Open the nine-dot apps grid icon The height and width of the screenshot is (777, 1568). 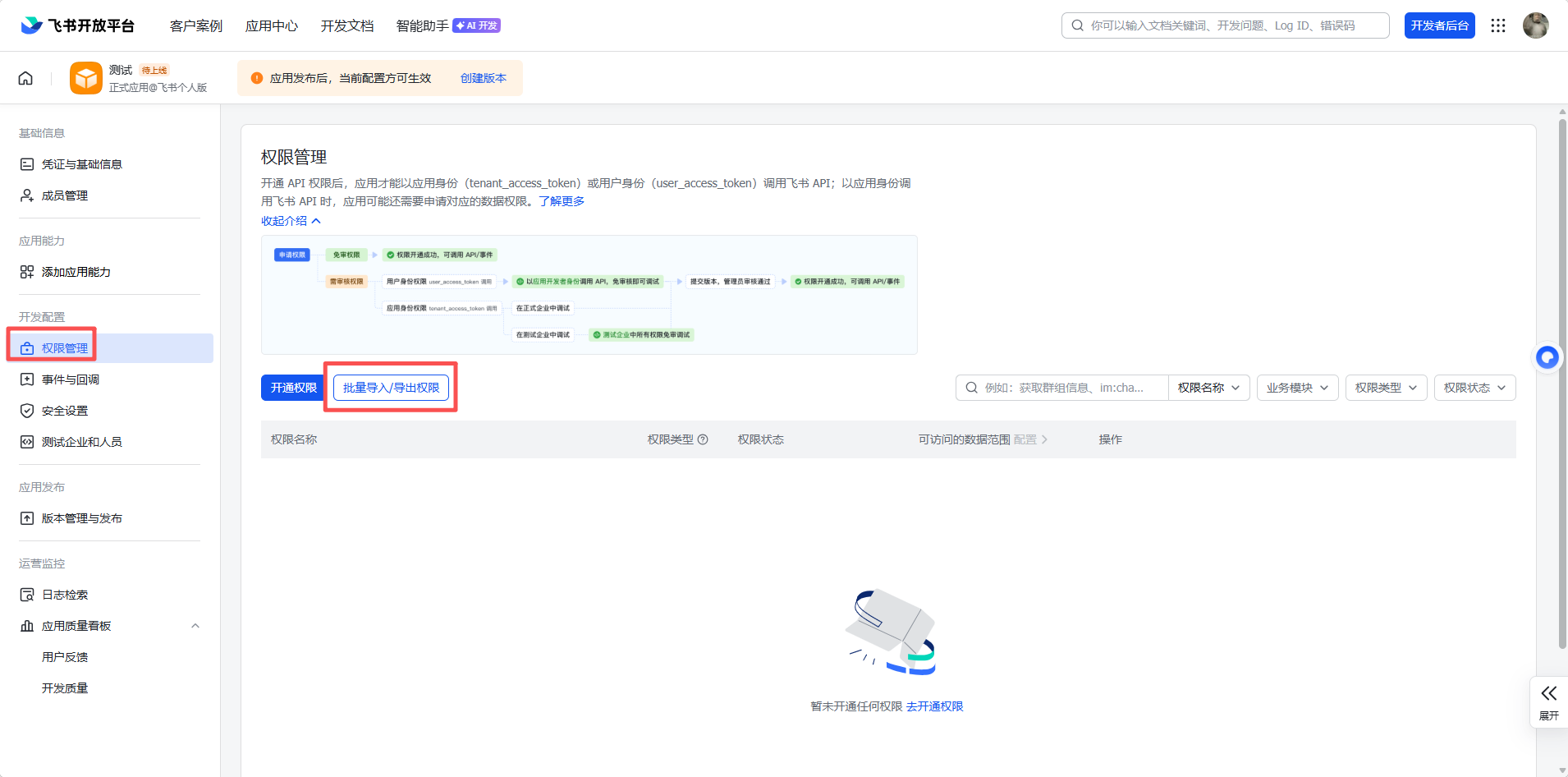click(x=1498, y=25)
